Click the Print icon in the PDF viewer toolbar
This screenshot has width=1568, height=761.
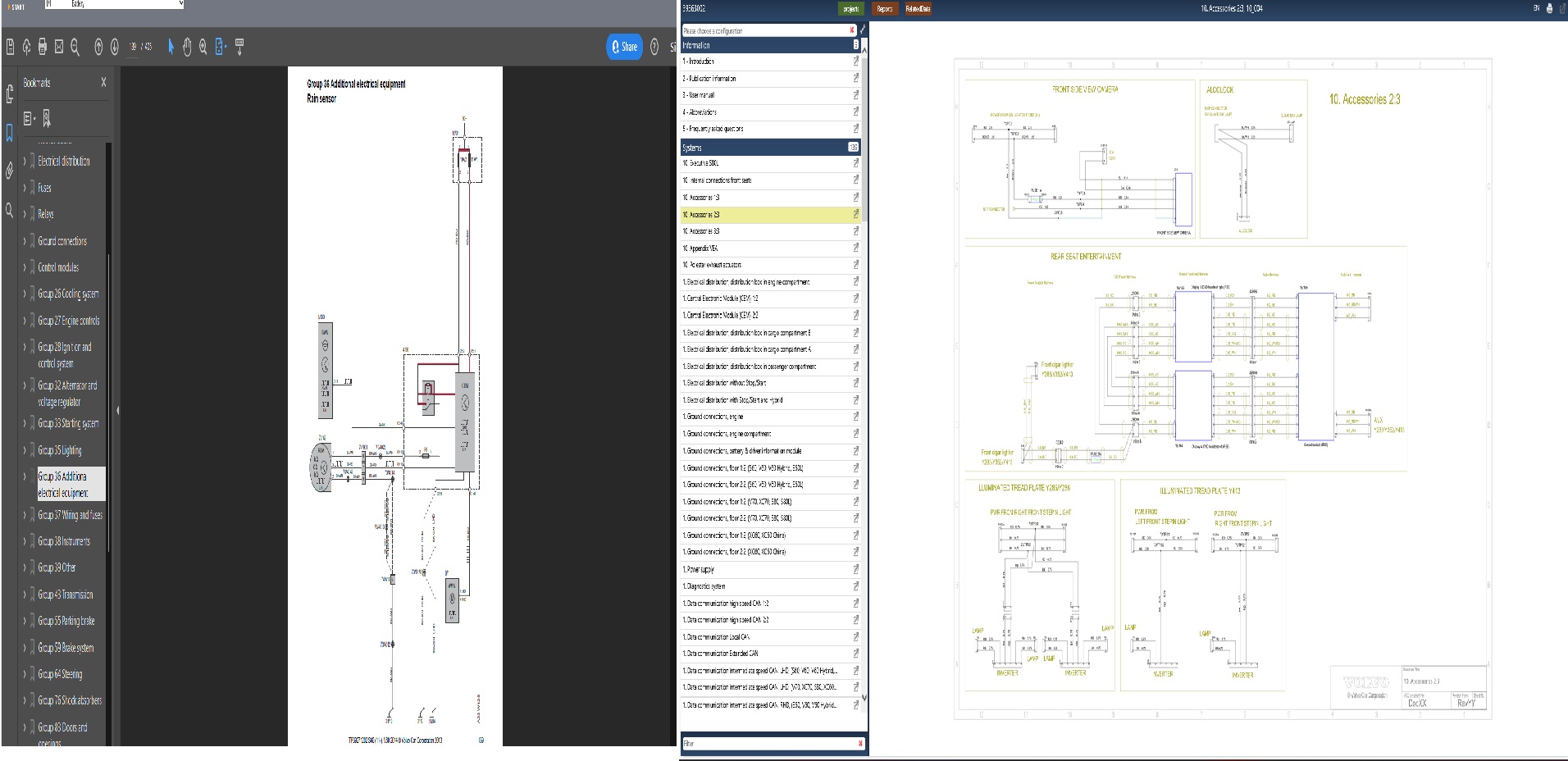pyautogui.click(x=43, y=47)
